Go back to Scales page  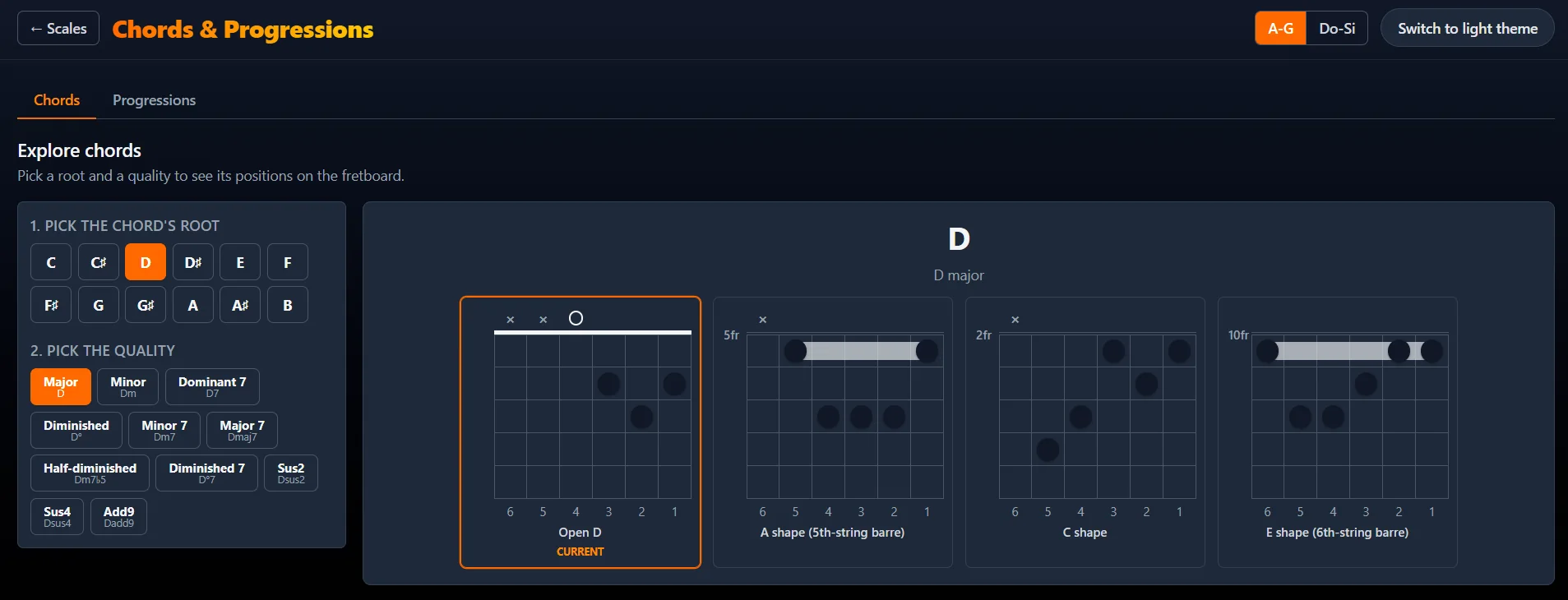click(58, 28)
